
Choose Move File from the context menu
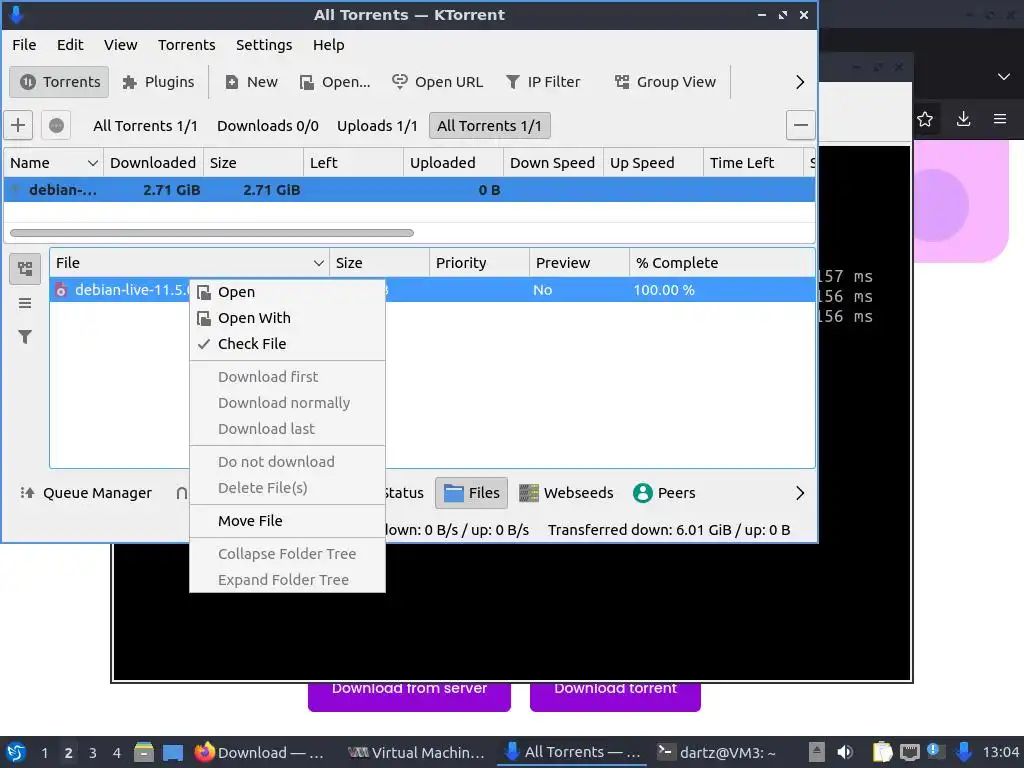287,521
